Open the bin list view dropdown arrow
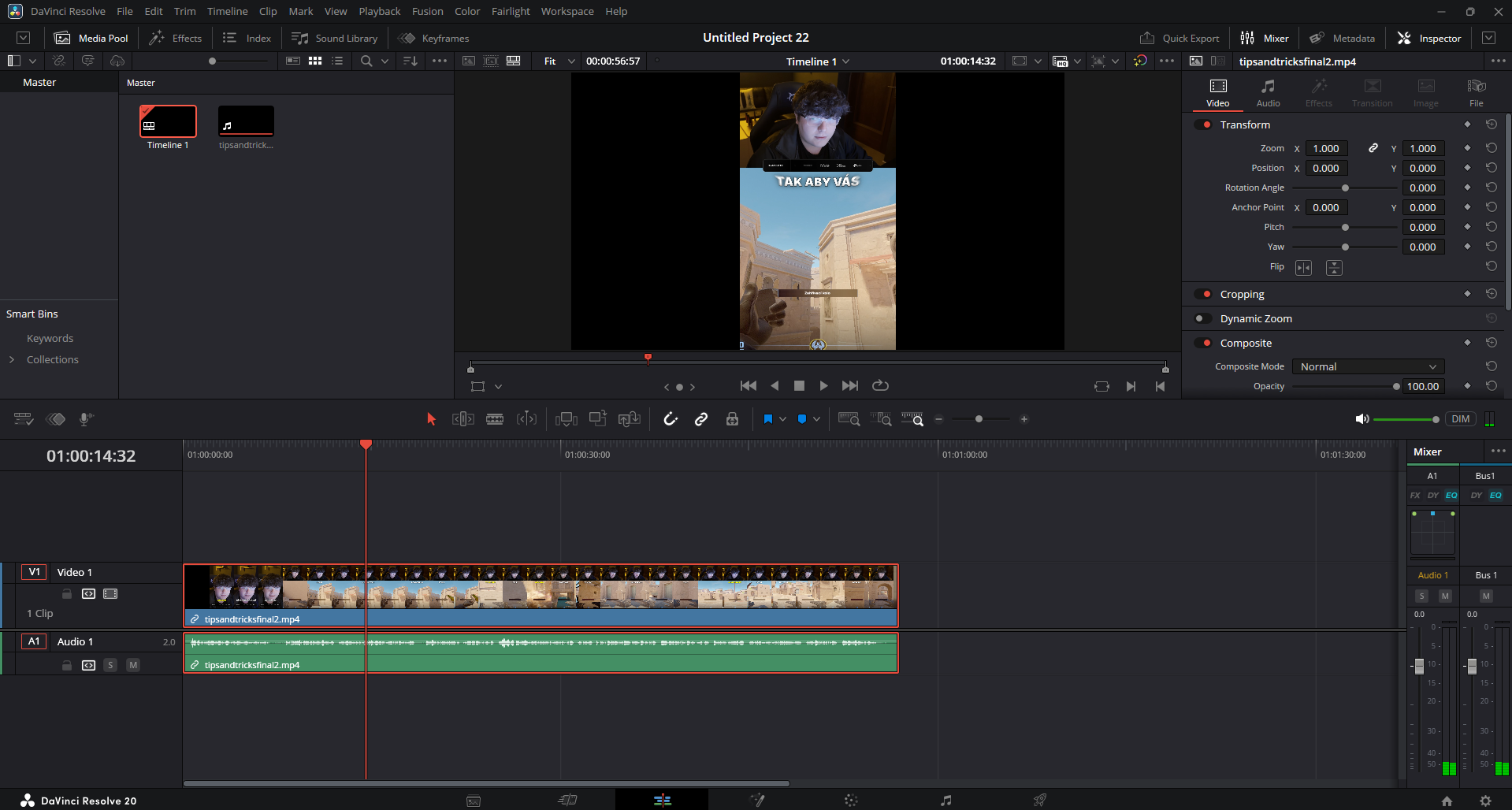 point(32,61)
